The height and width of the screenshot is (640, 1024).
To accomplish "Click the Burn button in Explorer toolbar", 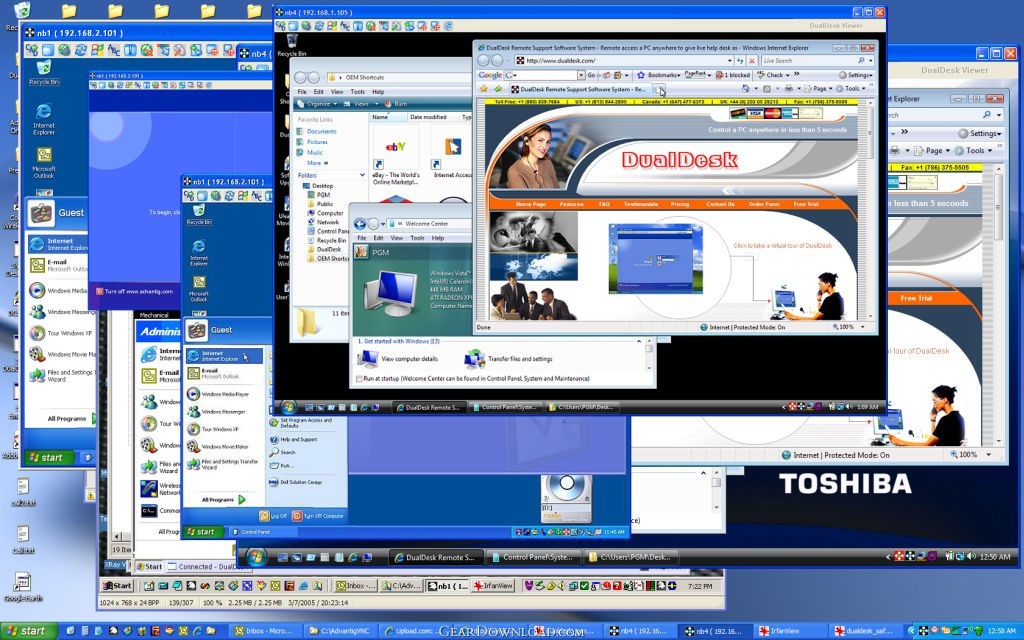I will (400, 104).
